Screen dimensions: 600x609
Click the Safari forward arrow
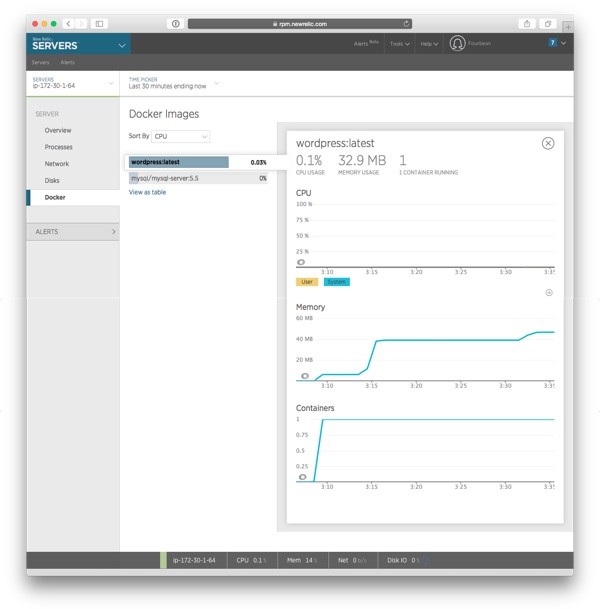(x=81, y=24)
